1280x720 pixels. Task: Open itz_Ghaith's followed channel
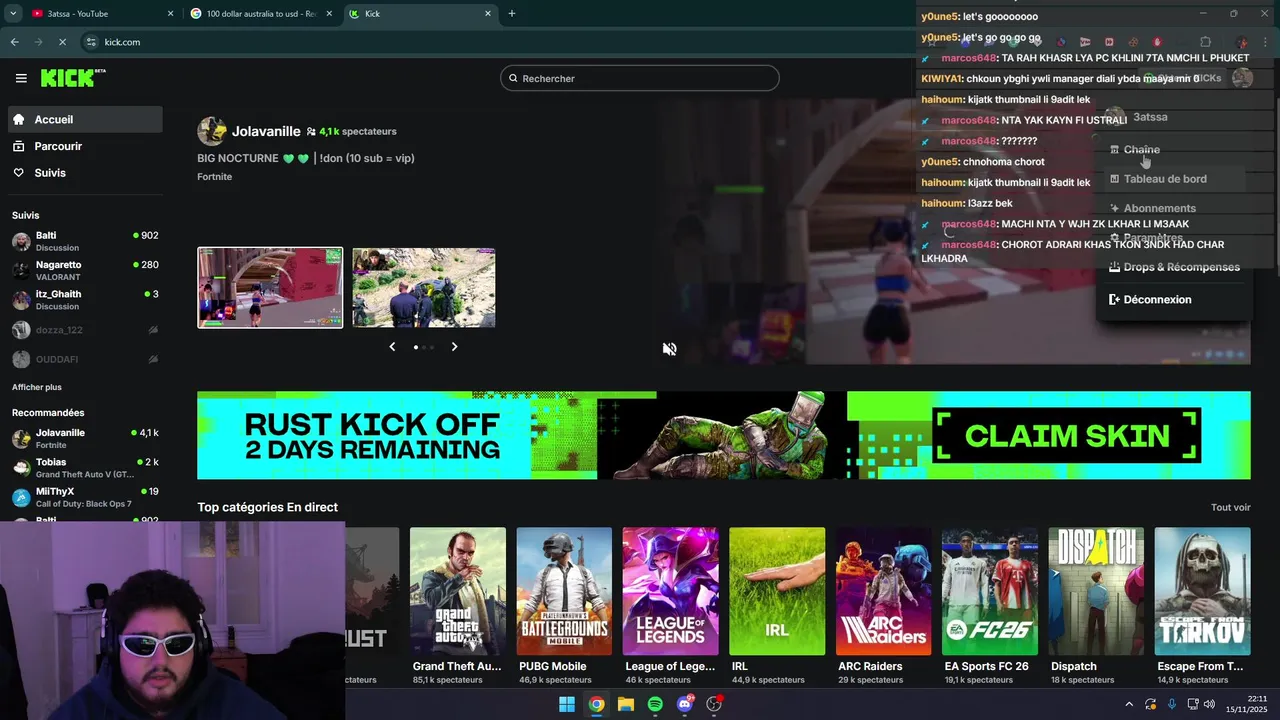click(86, 300)
